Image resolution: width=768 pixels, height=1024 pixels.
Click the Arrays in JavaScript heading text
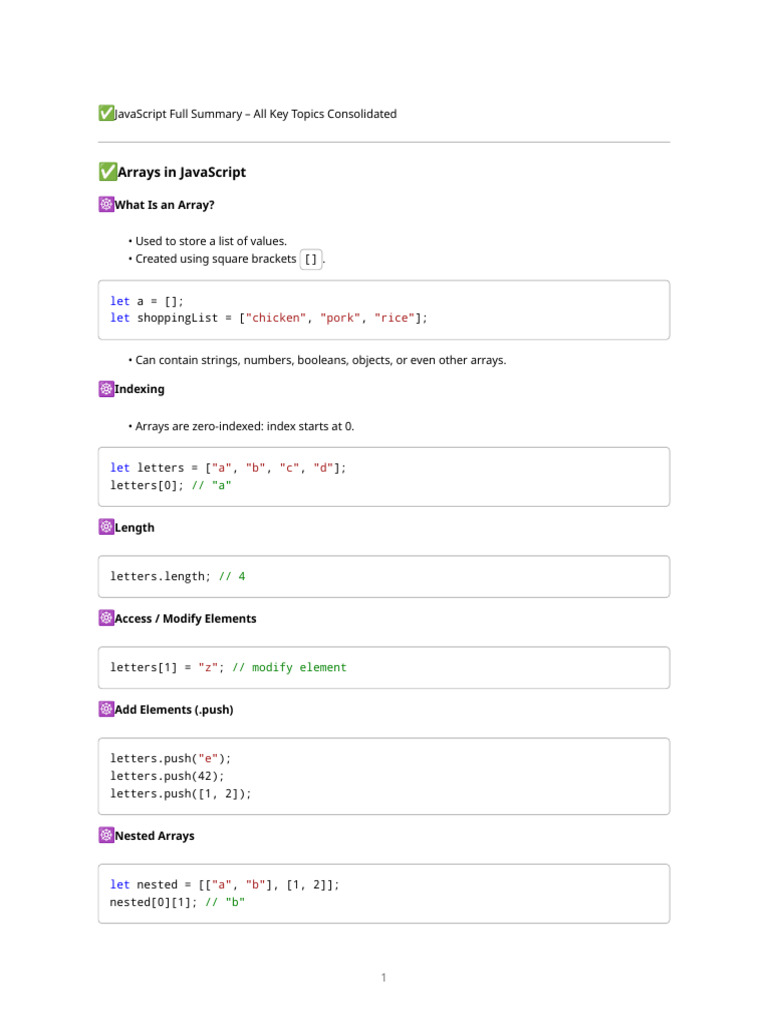tap(181, 172)
